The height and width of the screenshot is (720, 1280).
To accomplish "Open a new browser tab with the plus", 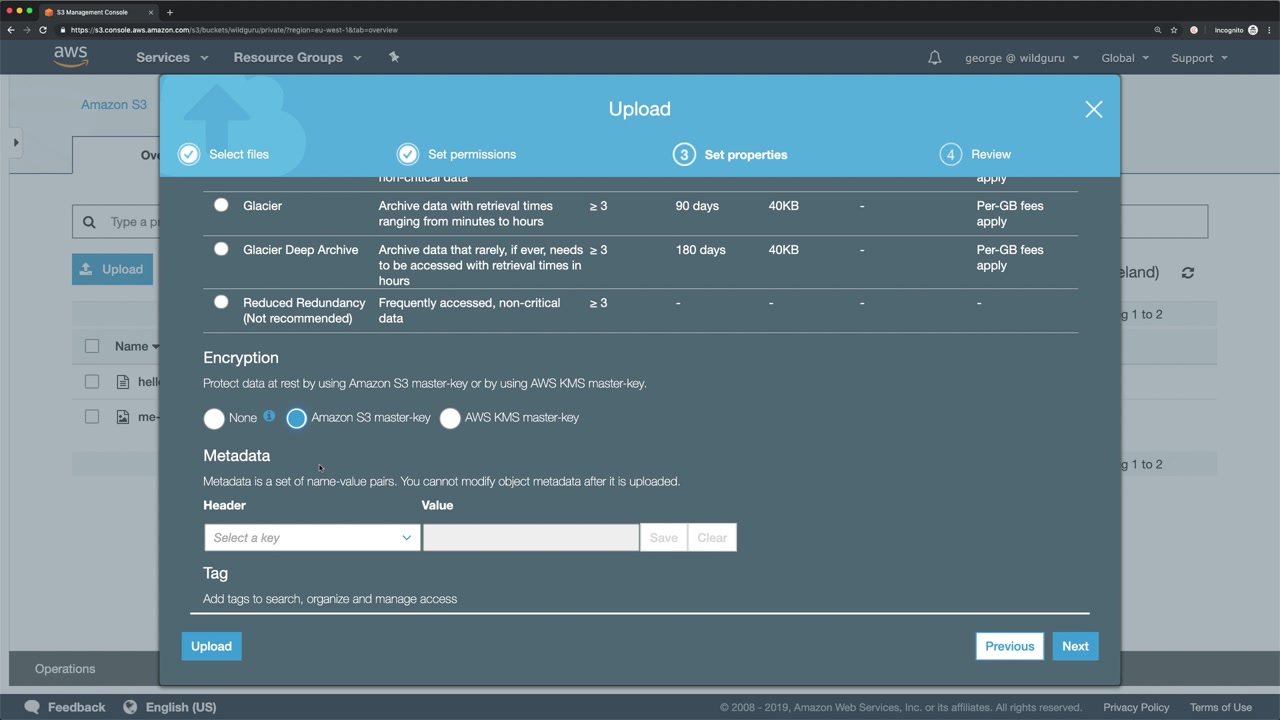I will [x=170, y=12].
